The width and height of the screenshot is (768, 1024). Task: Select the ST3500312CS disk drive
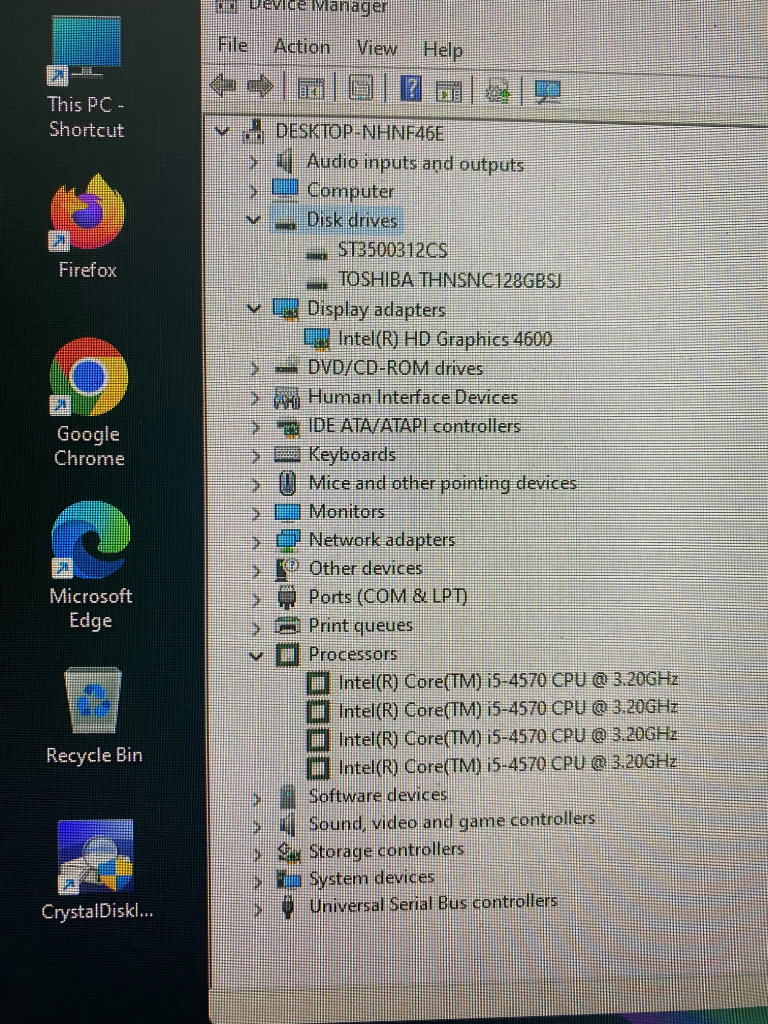pyautogui.click(x=392, y=250)
